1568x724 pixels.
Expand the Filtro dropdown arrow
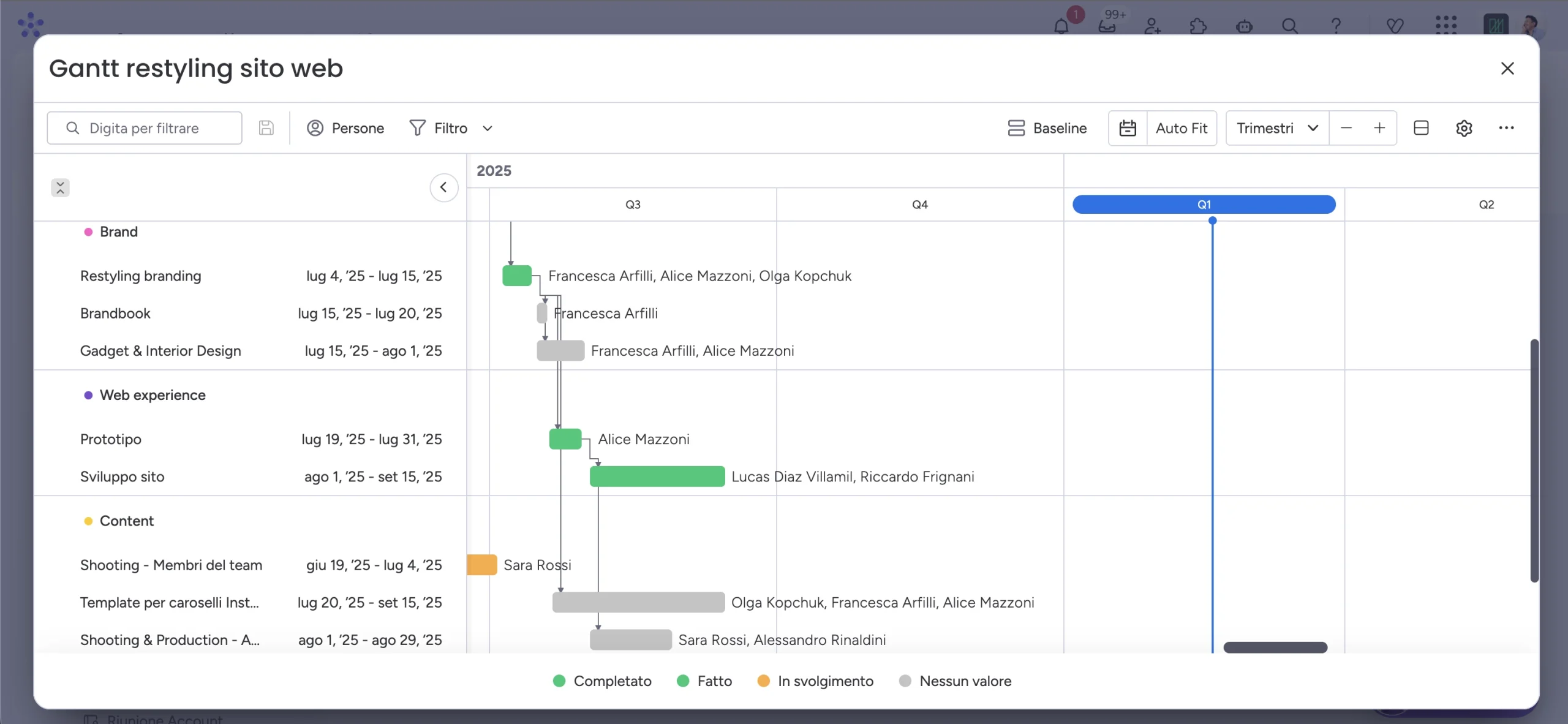pos(488,129)
